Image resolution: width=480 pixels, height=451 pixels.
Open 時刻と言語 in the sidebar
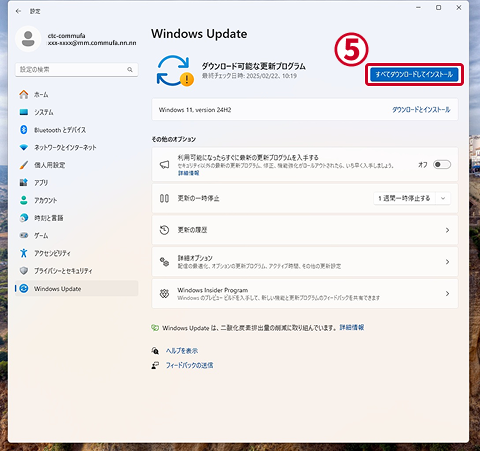pos(76,218)
